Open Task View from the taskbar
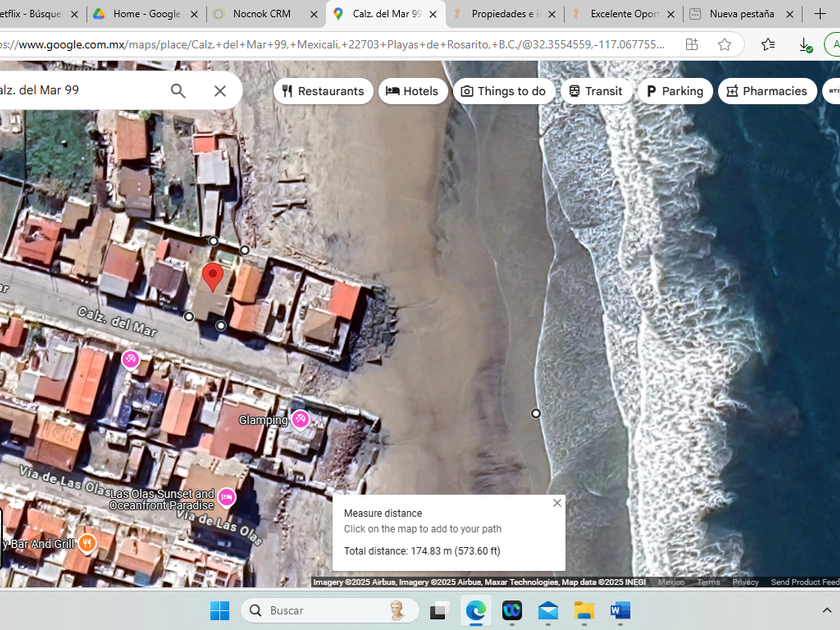Screen dimensions: 840x630 click(x=439, y=610)
